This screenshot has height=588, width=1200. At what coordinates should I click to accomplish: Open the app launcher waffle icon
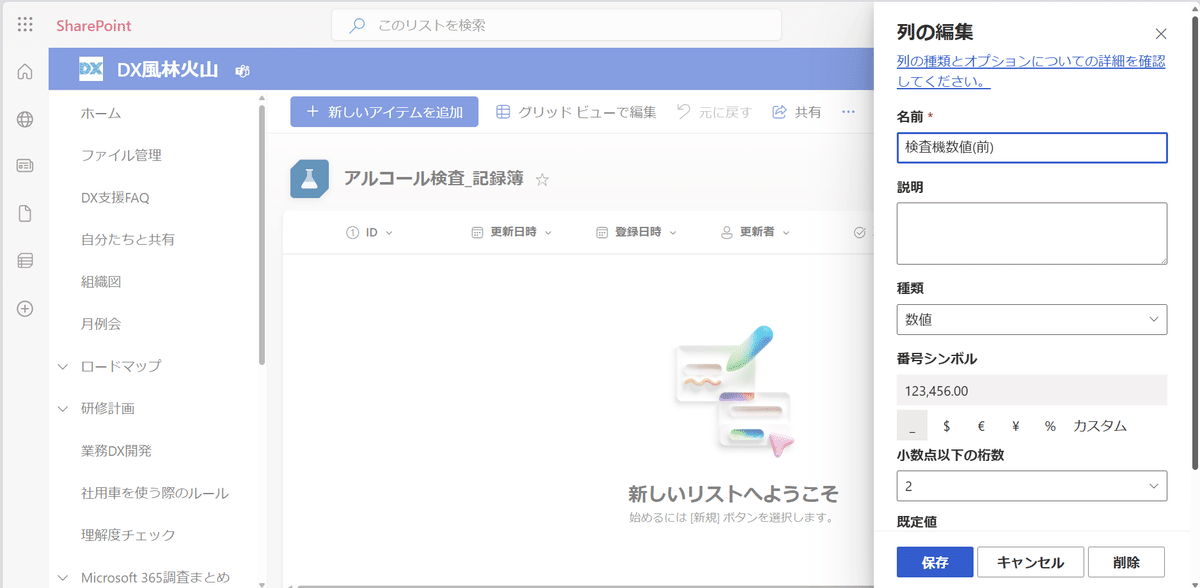(25, 25)
